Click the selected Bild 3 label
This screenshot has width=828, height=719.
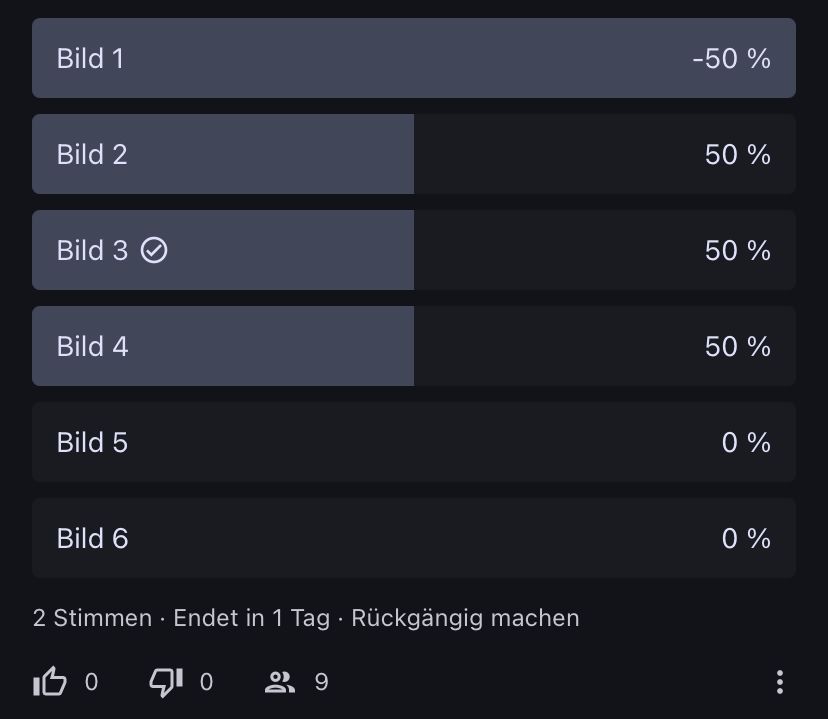tap(92, 250)
